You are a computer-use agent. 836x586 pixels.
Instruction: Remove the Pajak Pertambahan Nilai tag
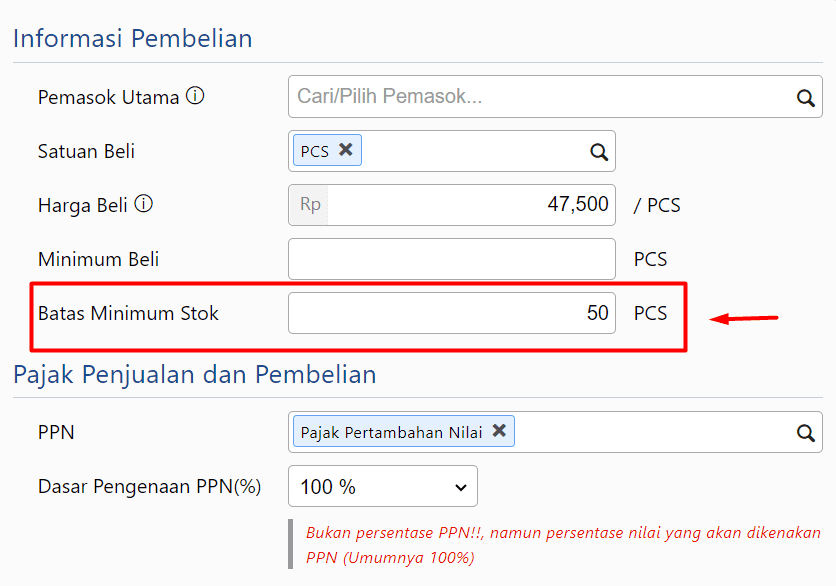(499, 431)
